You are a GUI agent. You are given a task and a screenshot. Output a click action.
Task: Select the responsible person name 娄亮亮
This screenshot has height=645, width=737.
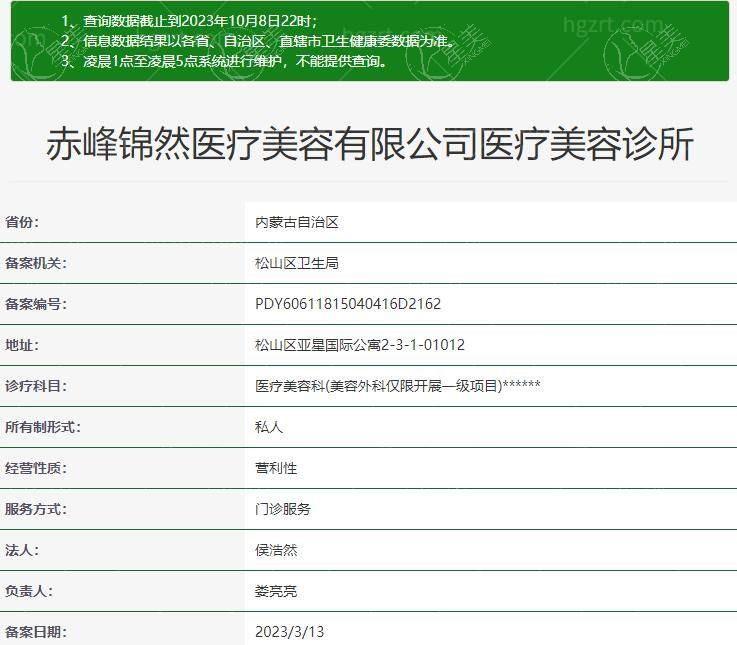click(276, 591)
